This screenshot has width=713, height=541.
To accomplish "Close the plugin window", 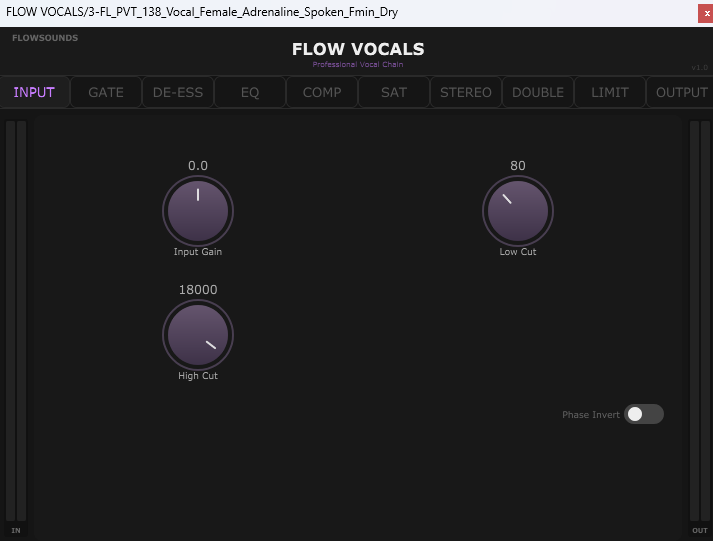I will pyautogui.click(x=706, y=13).
